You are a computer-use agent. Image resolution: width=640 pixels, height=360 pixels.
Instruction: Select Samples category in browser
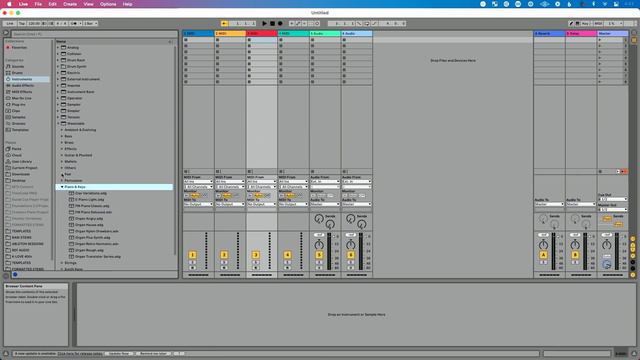coord(18,117)
